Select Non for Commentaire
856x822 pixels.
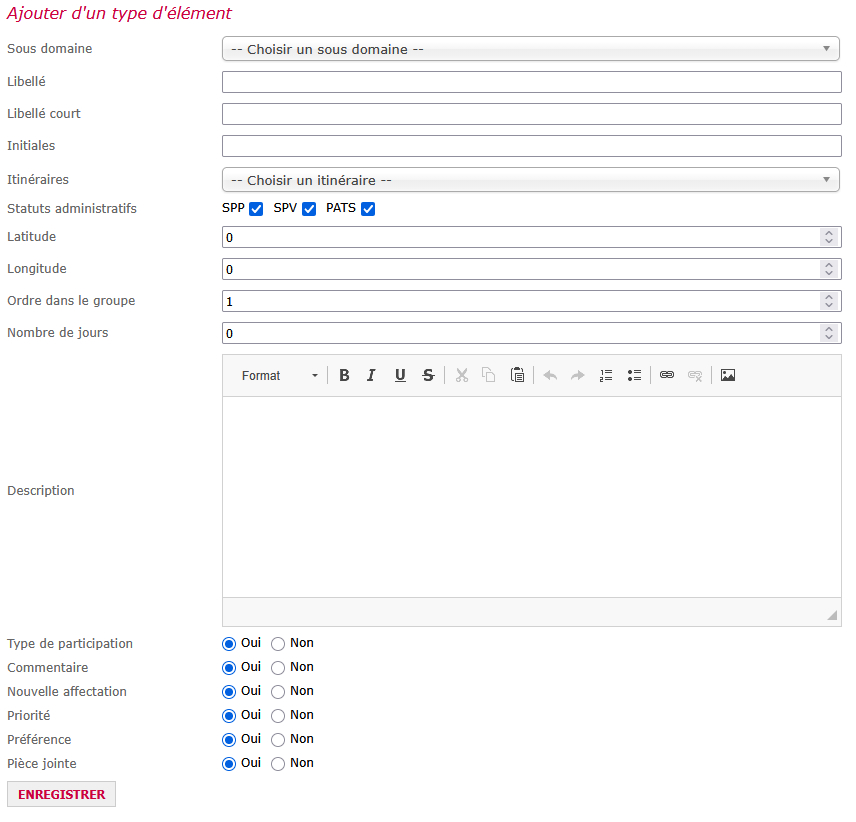[x=278, y=668]
